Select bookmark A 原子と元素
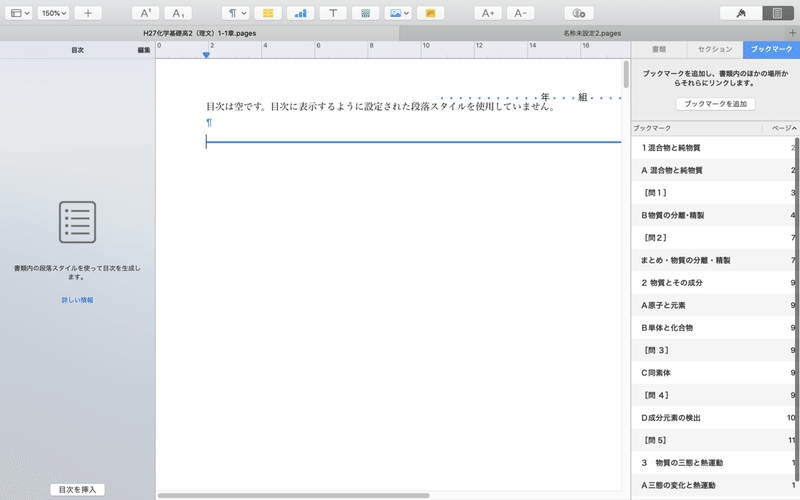This screenshot has height=500, width=800. pyautogui.click(x=715, y=305)
